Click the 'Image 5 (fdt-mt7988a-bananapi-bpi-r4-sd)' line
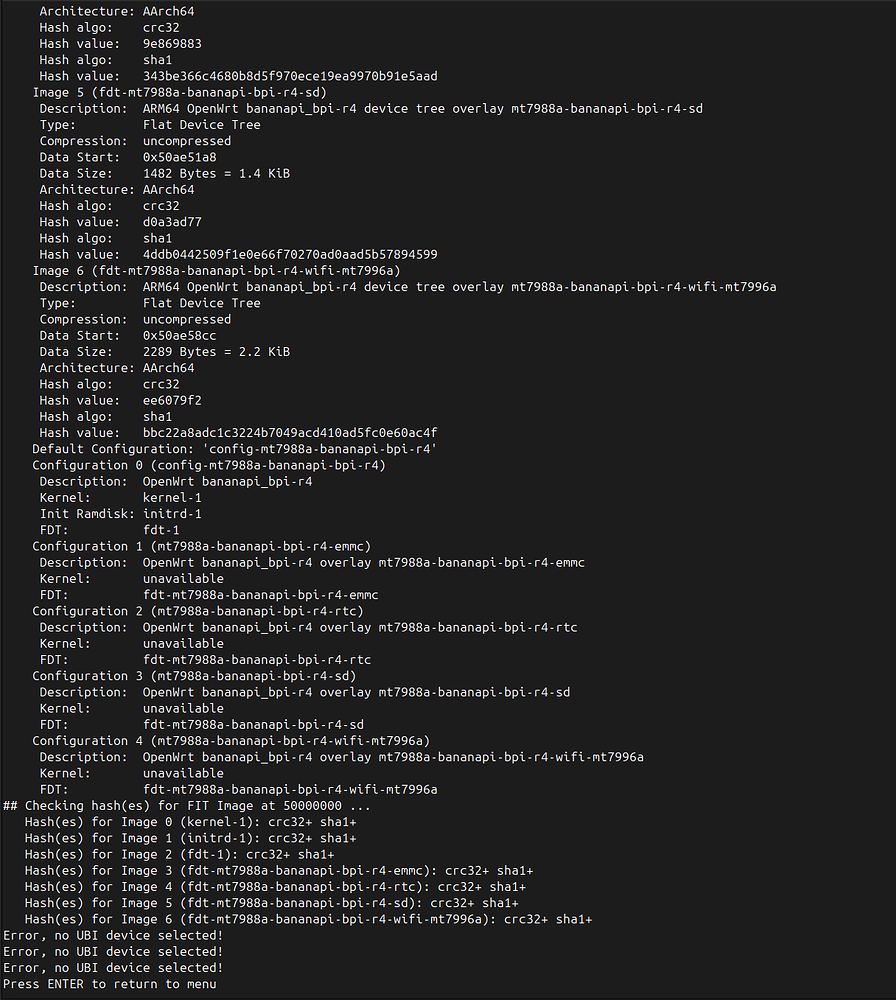This screenshot has height=1000, width=896. [x=179, y=92]
